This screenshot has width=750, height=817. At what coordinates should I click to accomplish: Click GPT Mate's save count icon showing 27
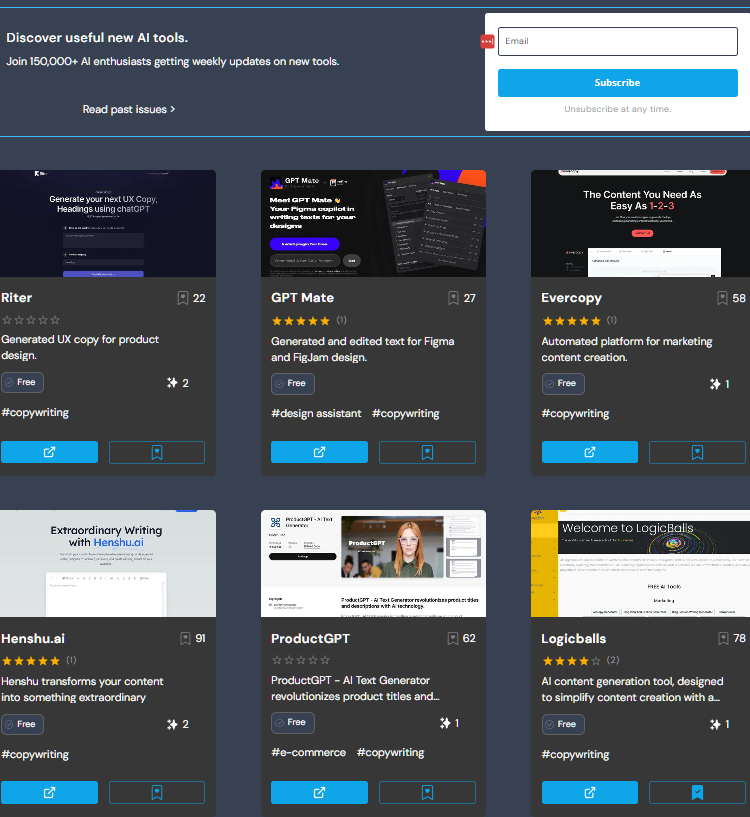click(x=453, y=298)
